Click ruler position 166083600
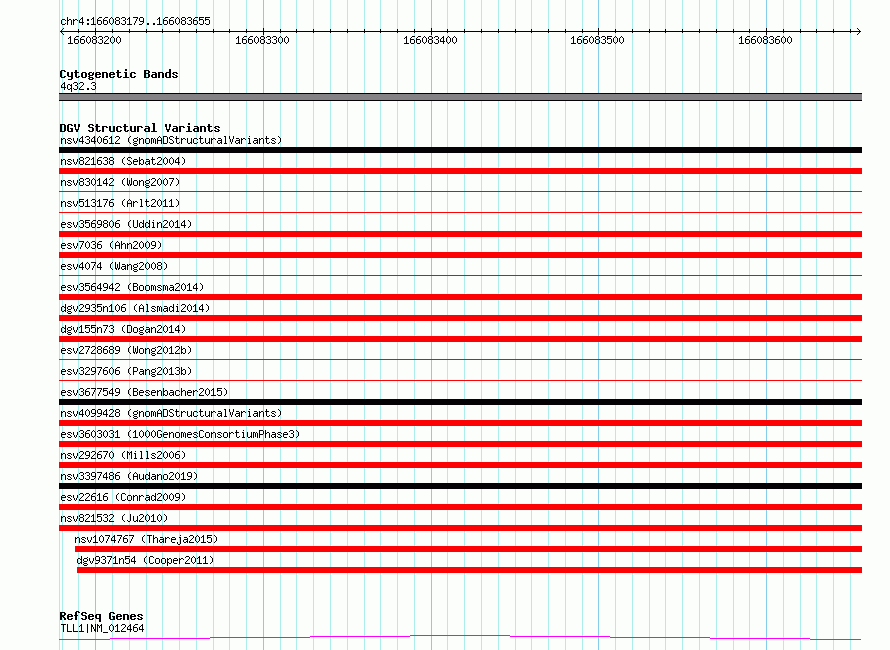The width and height of the screenshot is (890, 650). (x=765, y=40)
